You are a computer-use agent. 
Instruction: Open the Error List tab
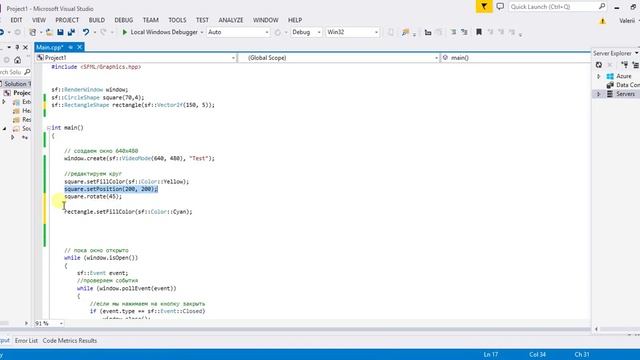tap(26, 340)
